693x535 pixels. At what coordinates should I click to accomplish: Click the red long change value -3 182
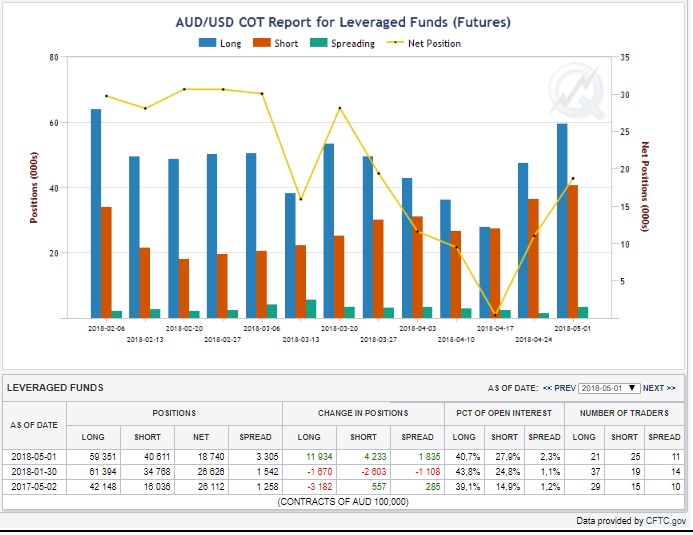(320, 486)
